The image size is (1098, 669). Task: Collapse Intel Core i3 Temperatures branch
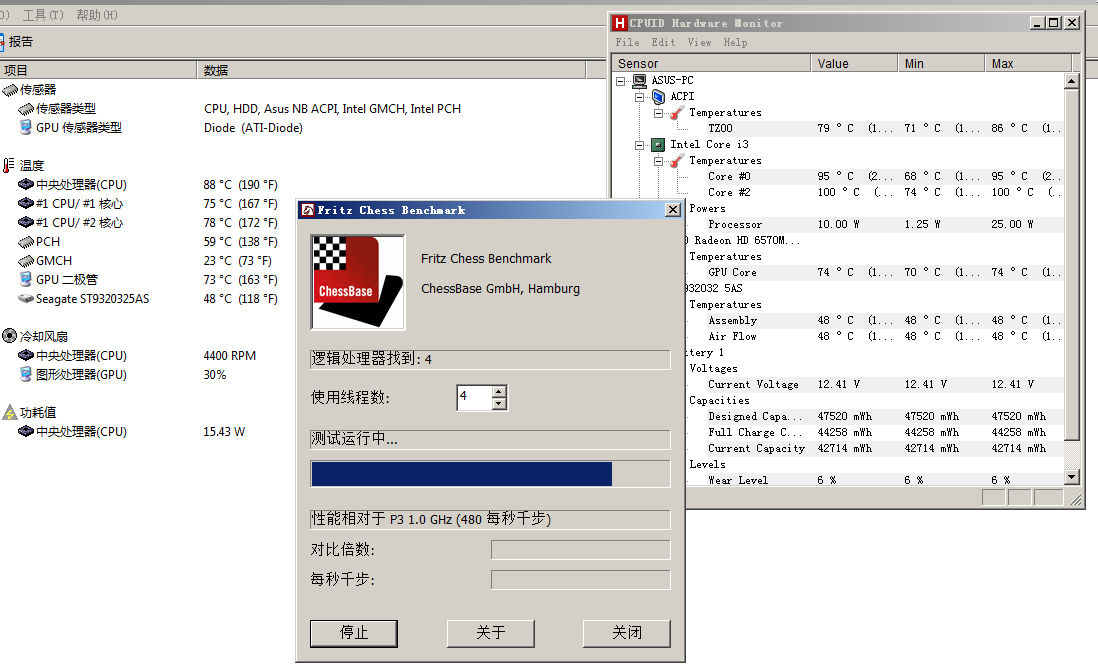click(658, 161)
